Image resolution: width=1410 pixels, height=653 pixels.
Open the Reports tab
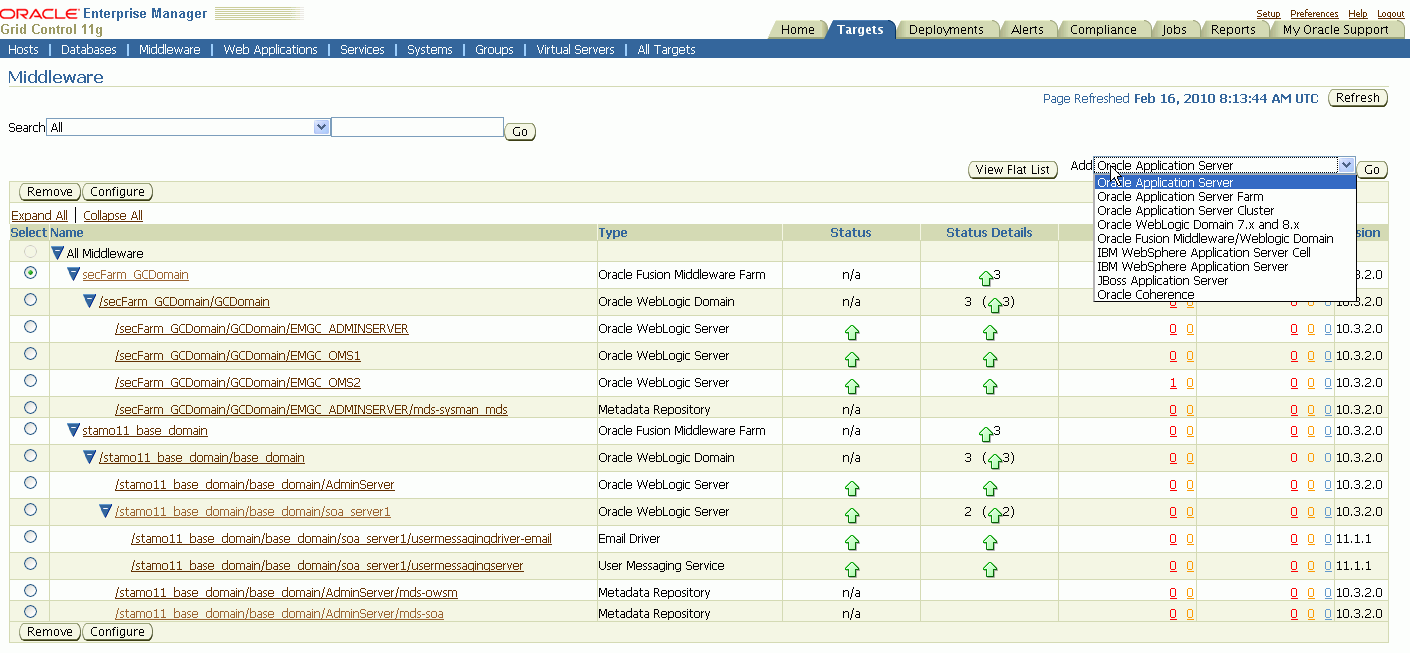pyautogui.click(x=1233, y=30)
